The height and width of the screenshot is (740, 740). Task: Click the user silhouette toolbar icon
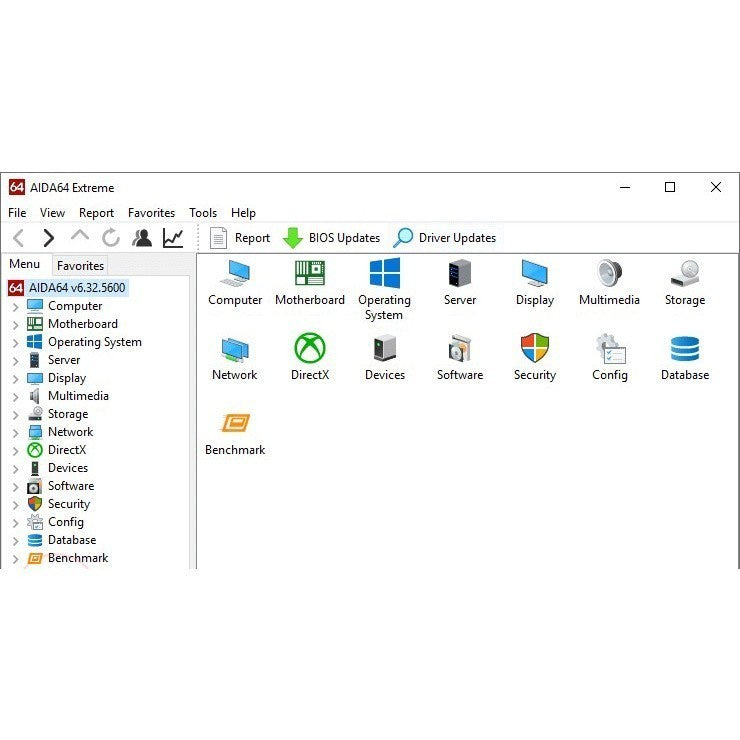coord(142,238)
